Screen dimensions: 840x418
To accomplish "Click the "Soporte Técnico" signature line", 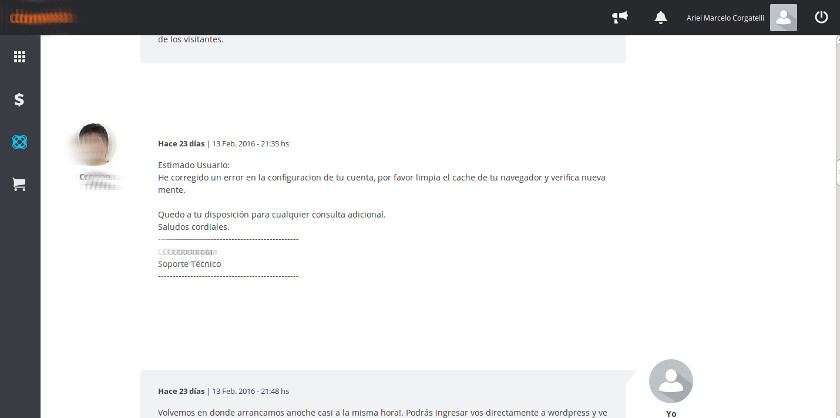I will [190, 264].
